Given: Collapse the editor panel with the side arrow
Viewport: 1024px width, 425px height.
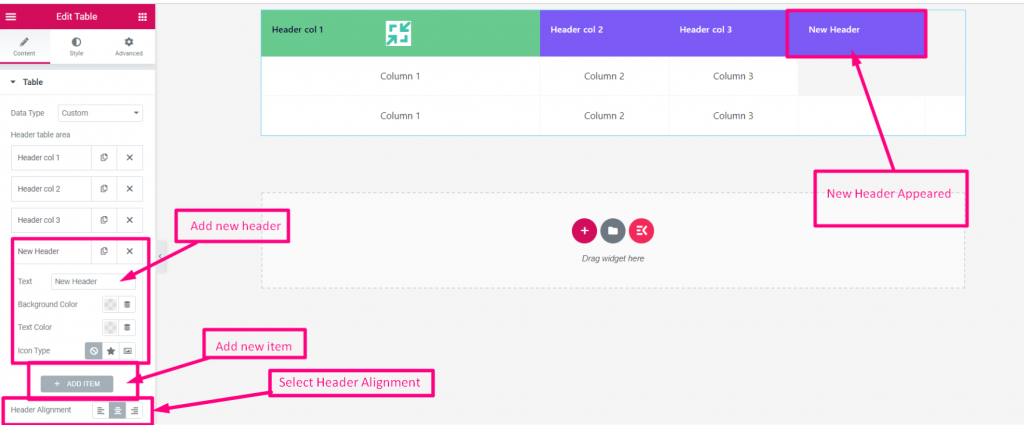Looking at the screenshot, I should pyautogui.click(x=161, y=256).
